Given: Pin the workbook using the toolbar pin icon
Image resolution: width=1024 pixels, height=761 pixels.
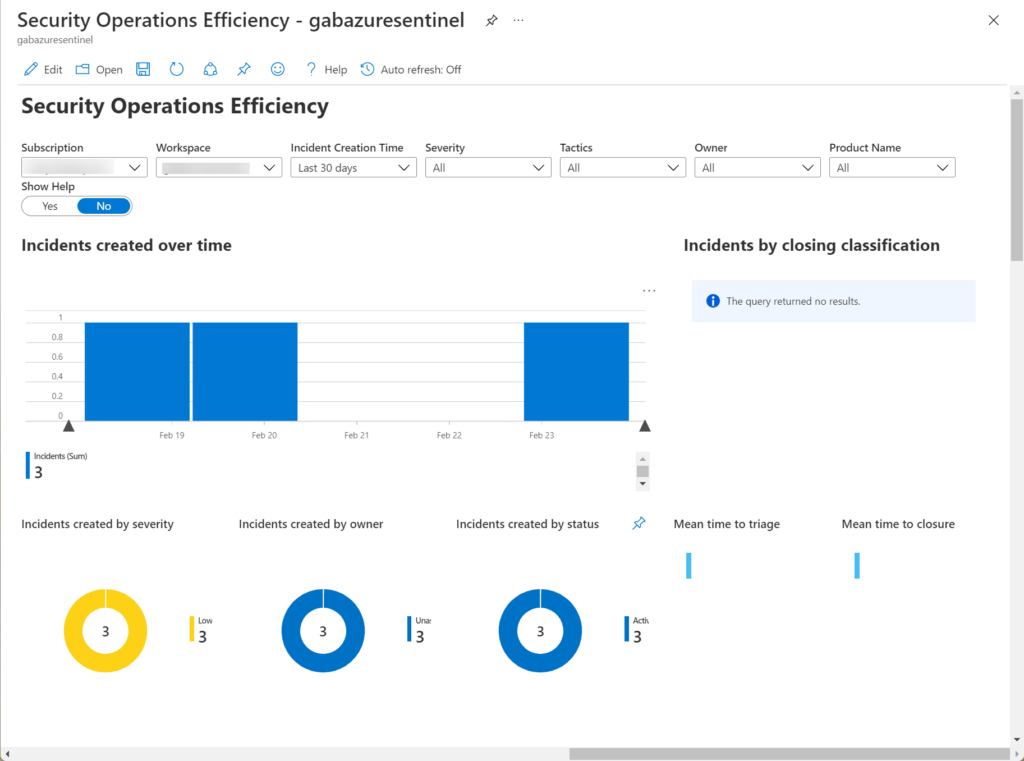Looking at the screenshot, I should tap(244, 69).
